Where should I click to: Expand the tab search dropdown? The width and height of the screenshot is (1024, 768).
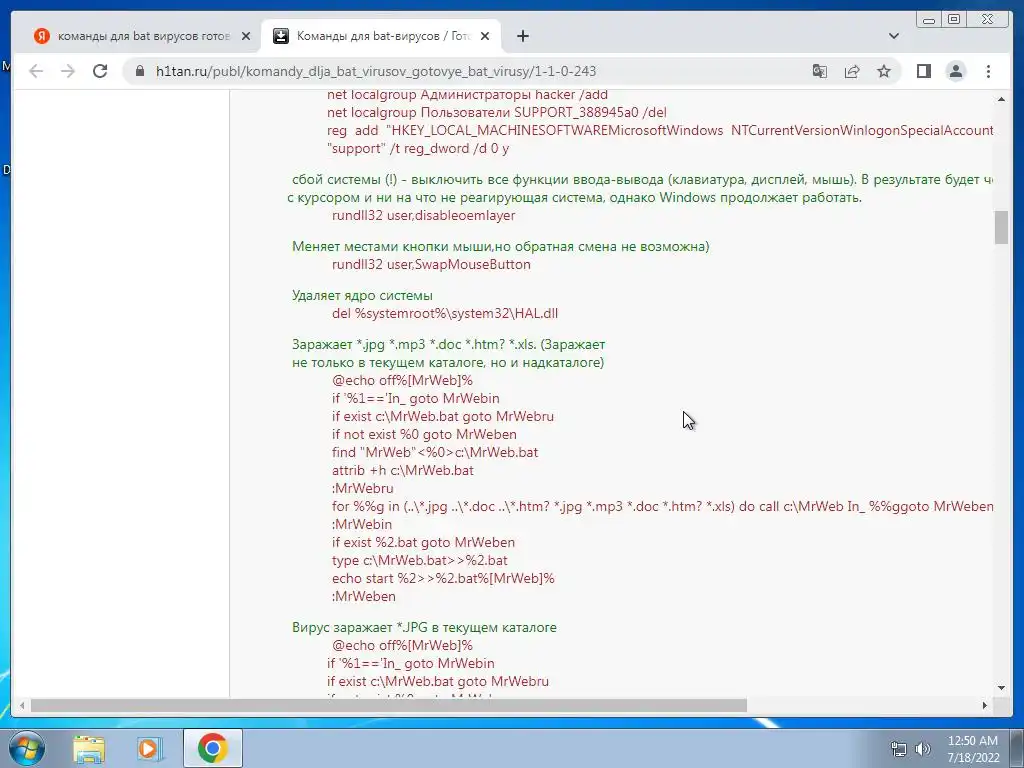click(x=893, y=36)
